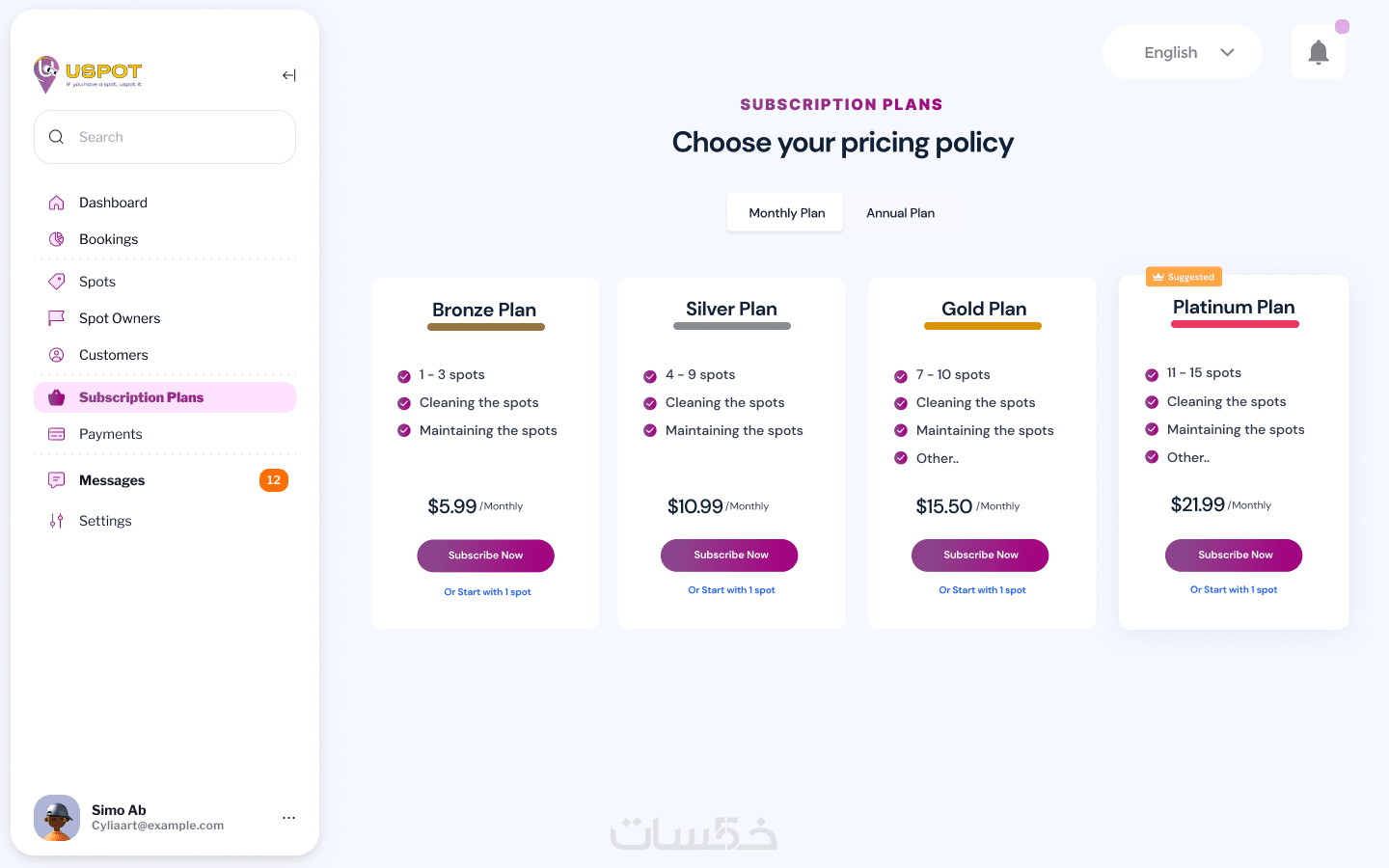Collapse the sidebar with the arrow icon
The height and width of the screenshot is (868, 1389).
(x=288, y=75)
